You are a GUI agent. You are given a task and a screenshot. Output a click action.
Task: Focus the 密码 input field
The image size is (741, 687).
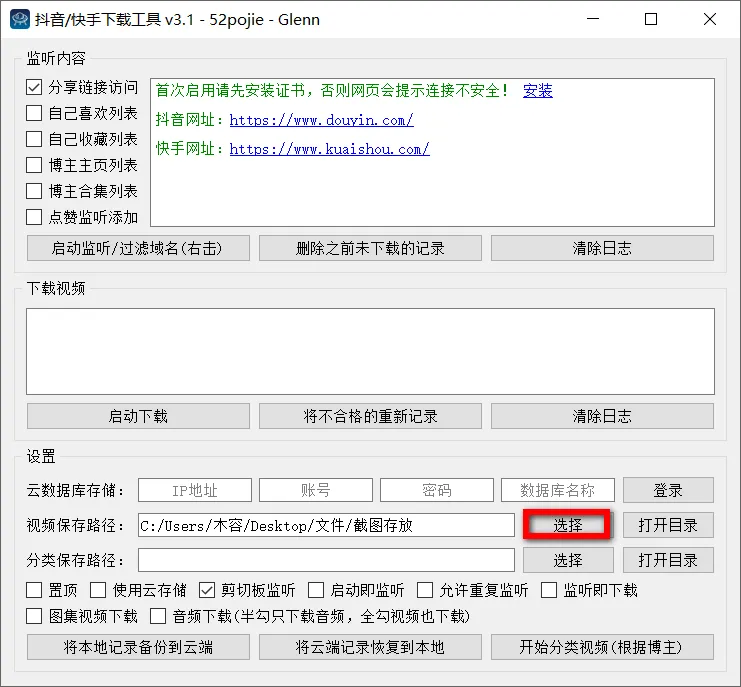click(x=437, y=490)
